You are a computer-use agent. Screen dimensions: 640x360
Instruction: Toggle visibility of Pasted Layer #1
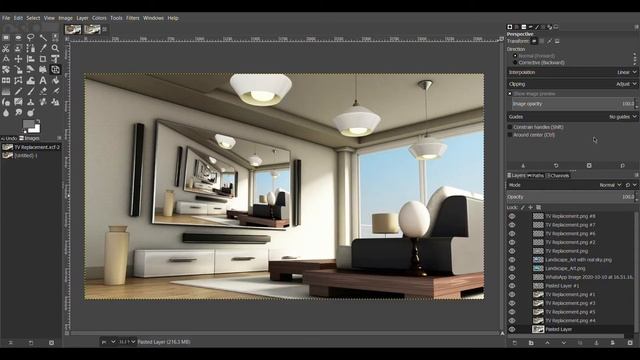pos(512,286)
